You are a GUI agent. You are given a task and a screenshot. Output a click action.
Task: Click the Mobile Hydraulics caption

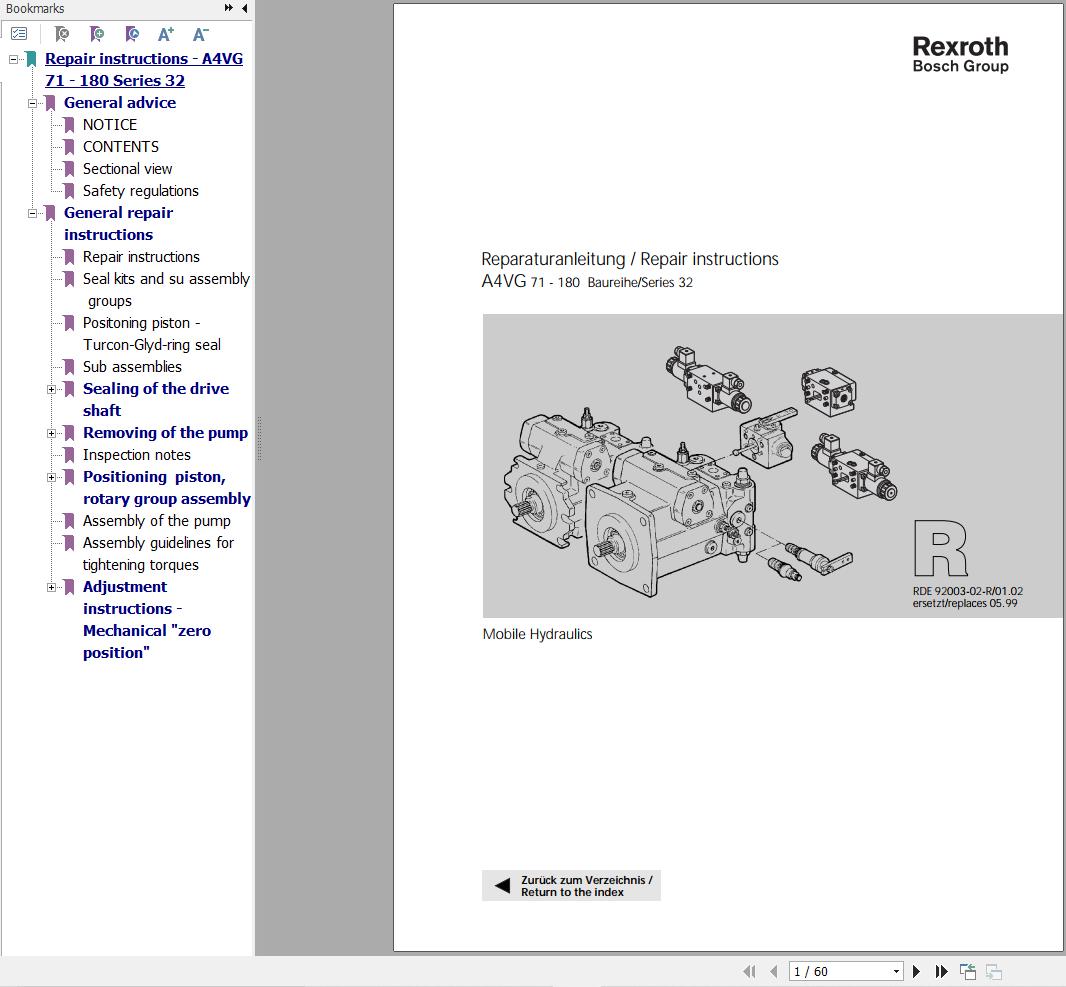coord(537,634)
